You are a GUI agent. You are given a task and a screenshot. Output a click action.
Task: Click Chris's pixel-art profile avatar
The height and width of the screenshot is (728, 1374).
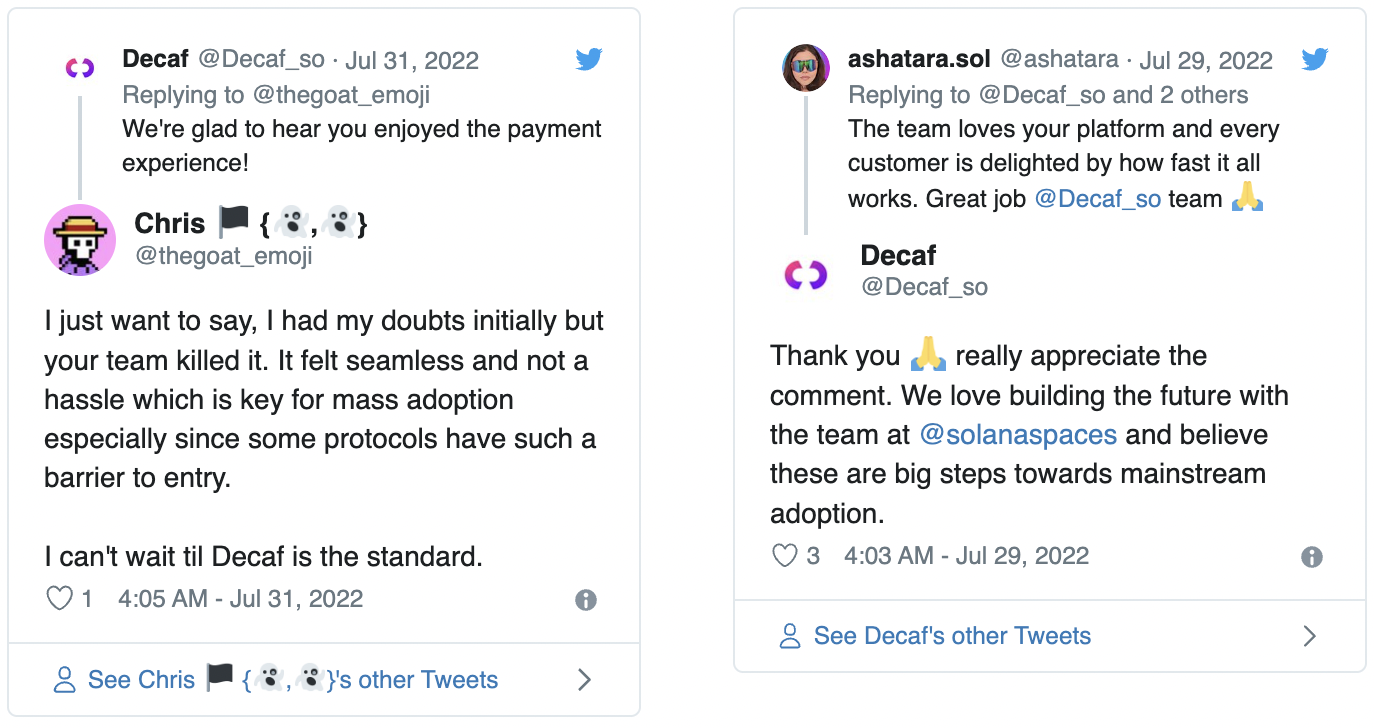click(80, 240)
